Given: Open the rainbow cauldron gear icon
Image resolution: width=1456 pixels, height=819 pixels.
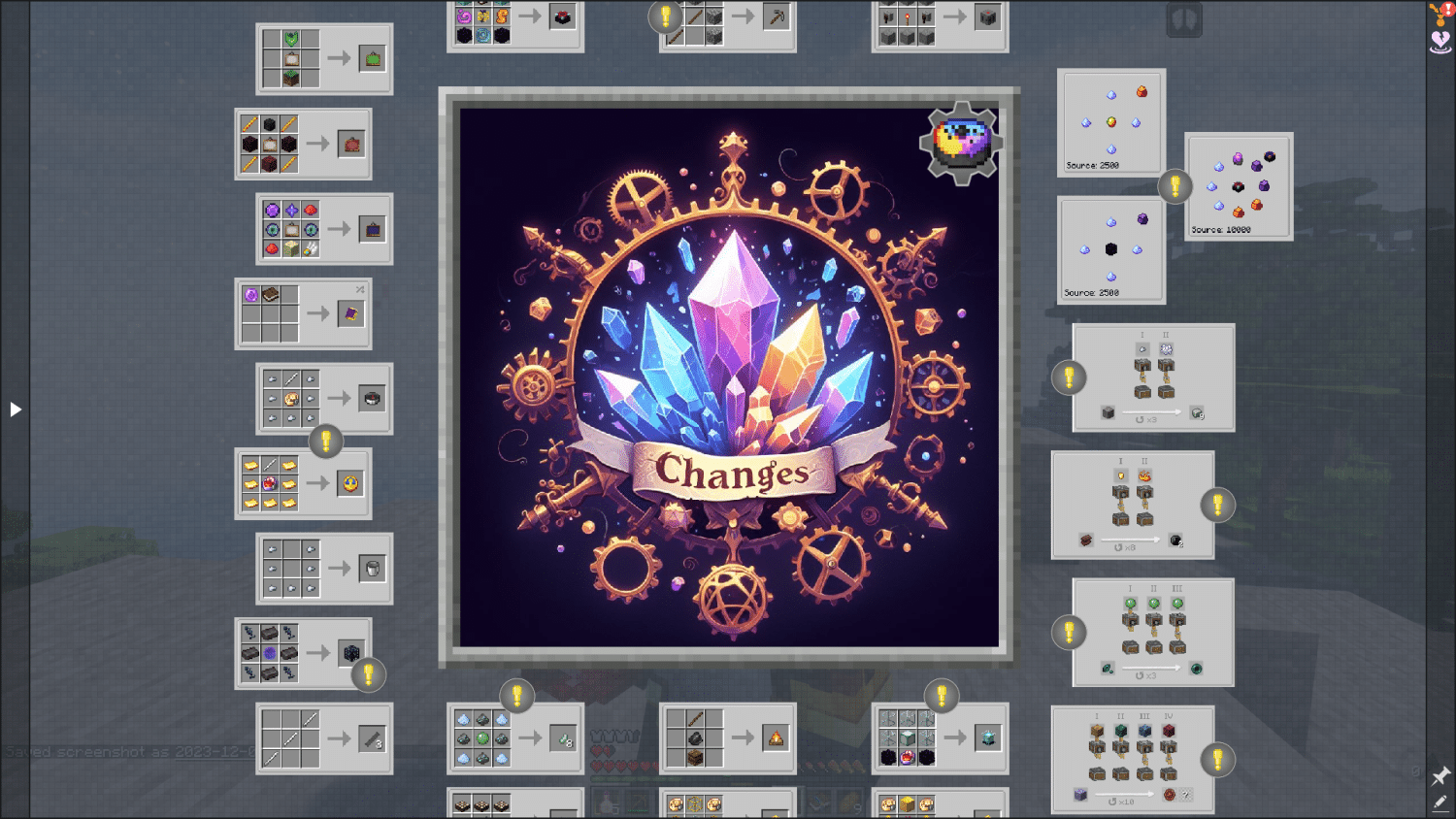Looking at the screenshot, I should coord(961,144).
